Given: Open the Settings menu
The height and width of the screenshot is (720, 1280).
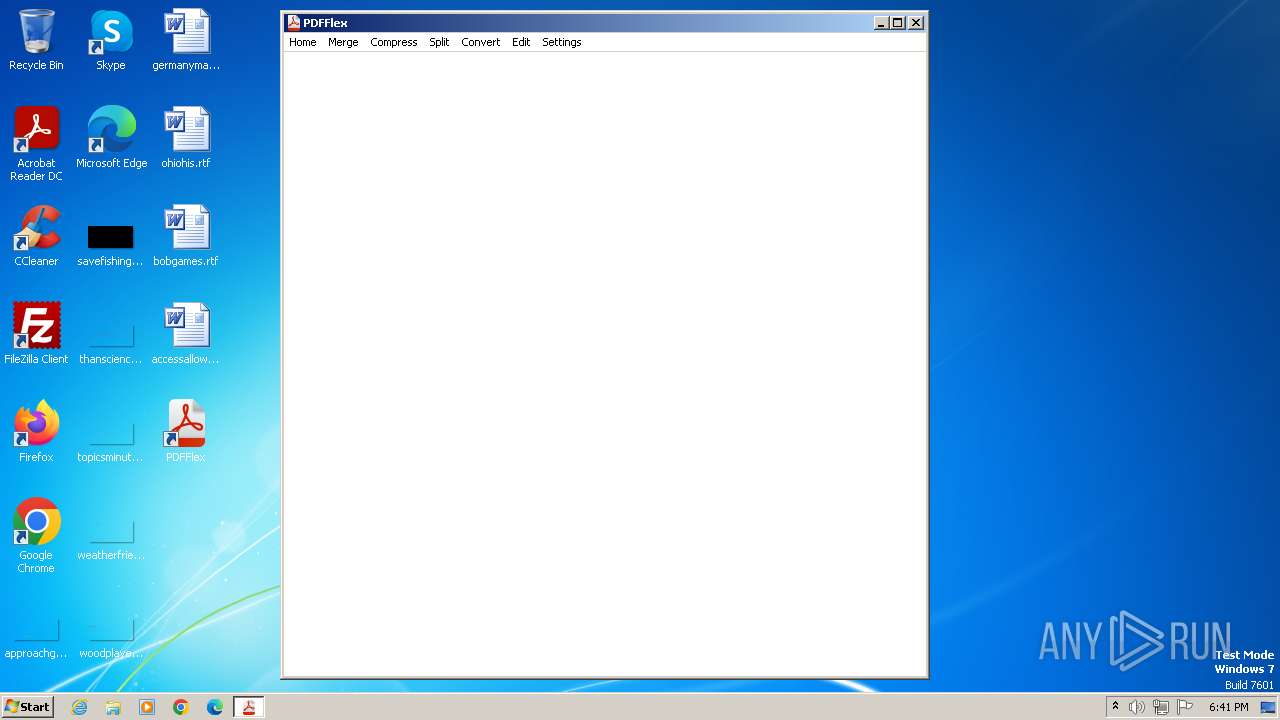Looking at the screenshot, I should 561,42.
